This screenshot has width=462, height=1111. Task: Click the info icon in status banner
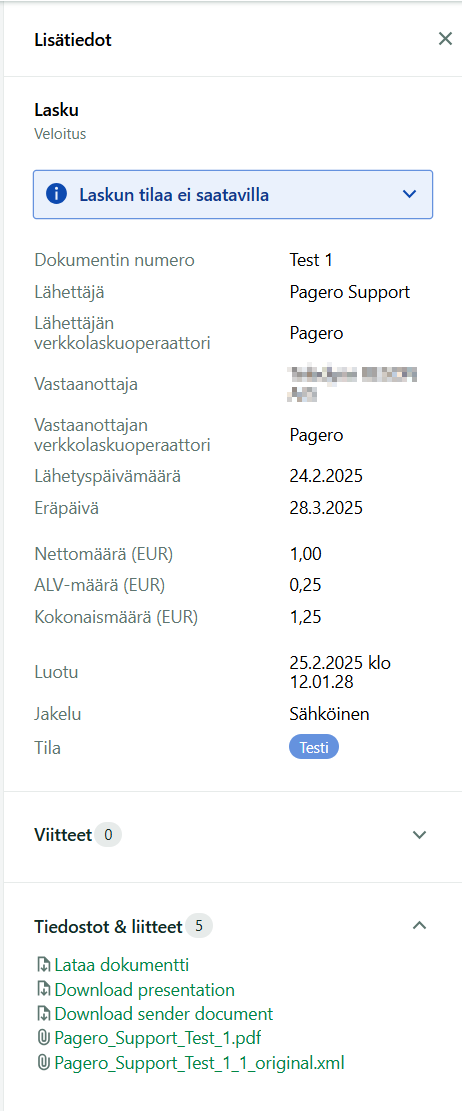[x=56, y=193]
